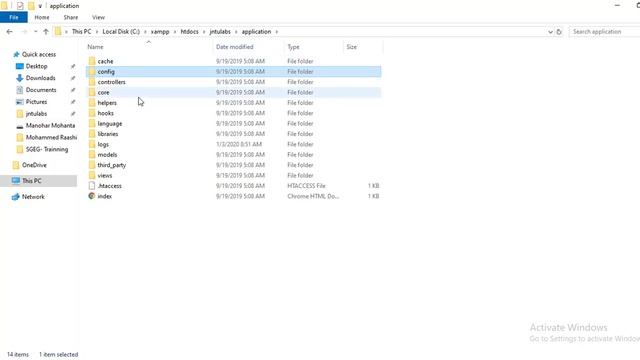Click the core folder icon
Screen dimensions: 640x360
pos(92,92)
